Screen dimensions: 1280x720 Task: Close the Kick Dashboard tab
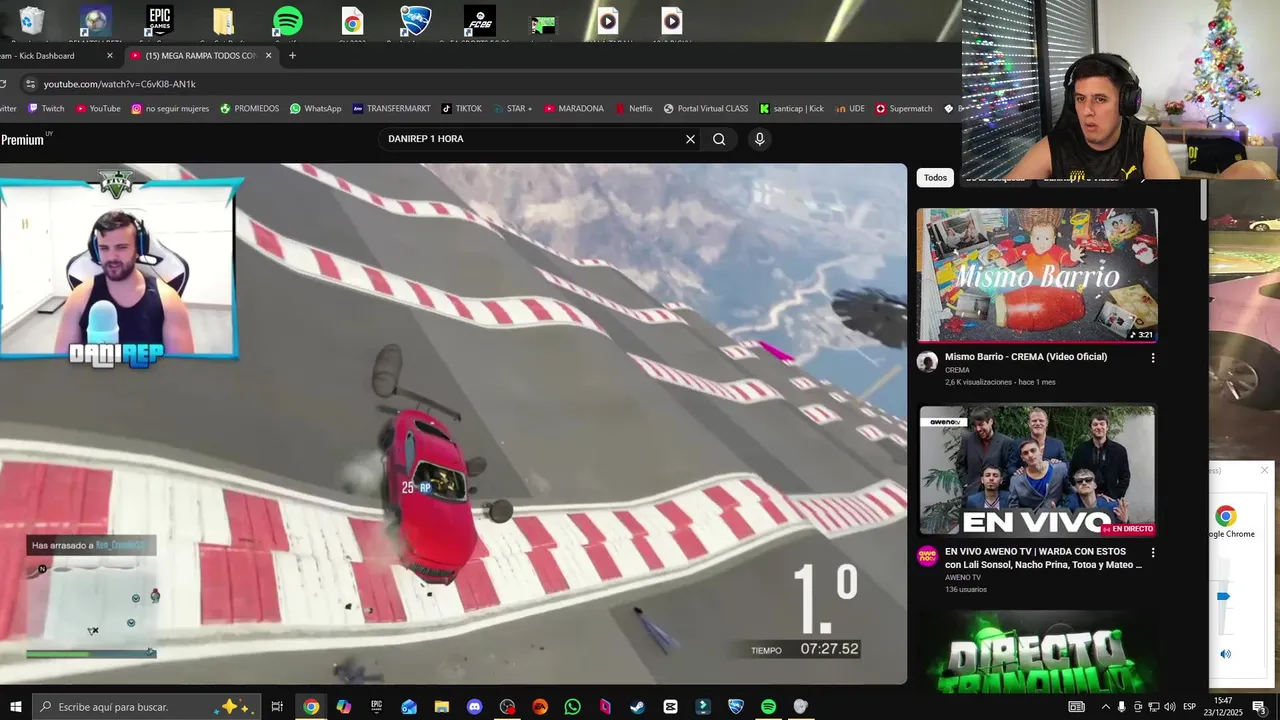click(110, 56)
